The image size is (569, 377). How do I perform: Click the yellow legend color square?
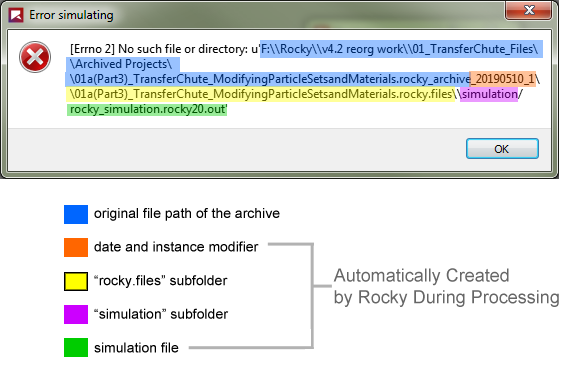click(76, 281)
